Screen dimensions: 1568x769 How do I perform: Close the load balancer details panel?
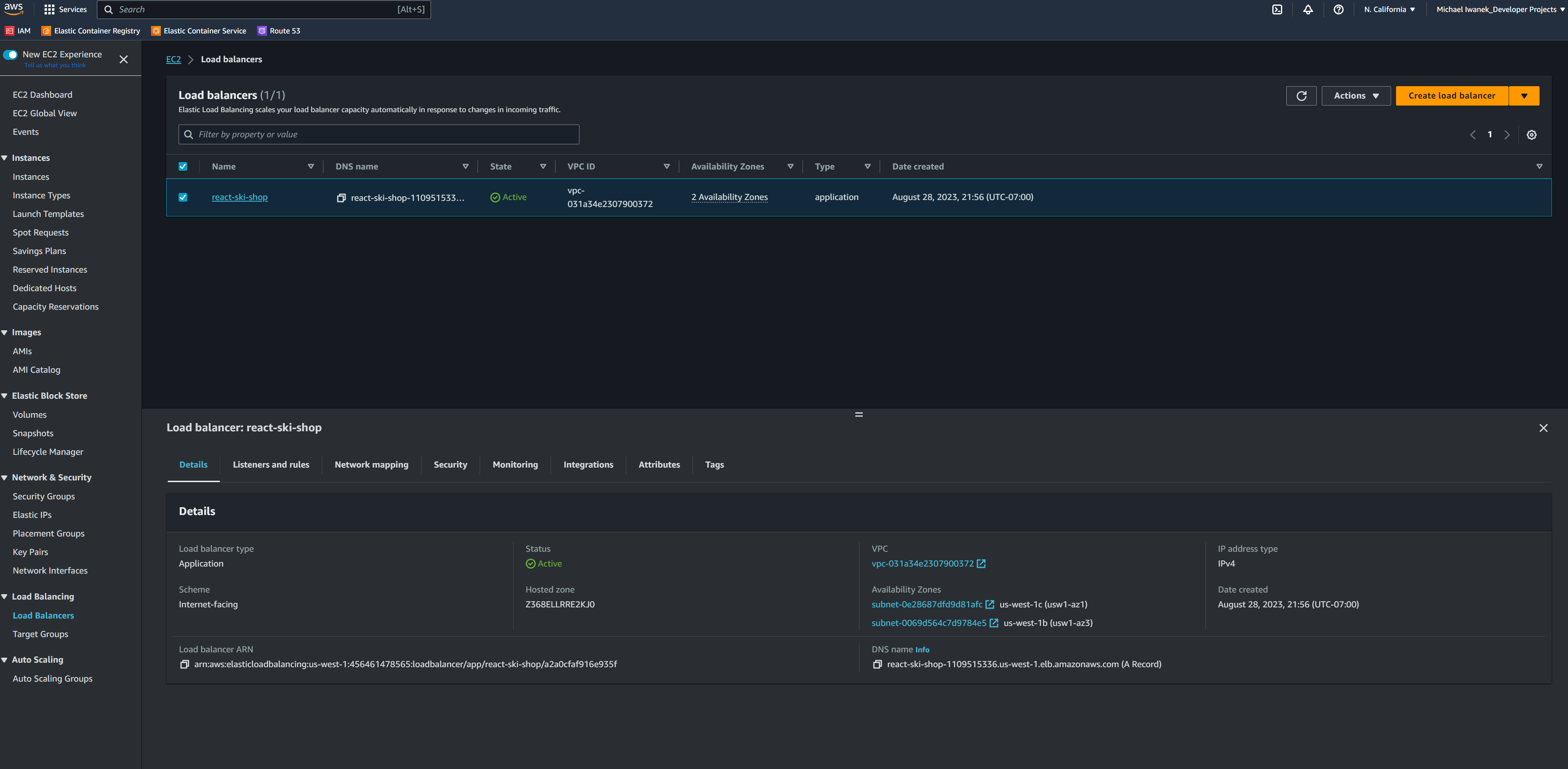tap(1543, 428)
